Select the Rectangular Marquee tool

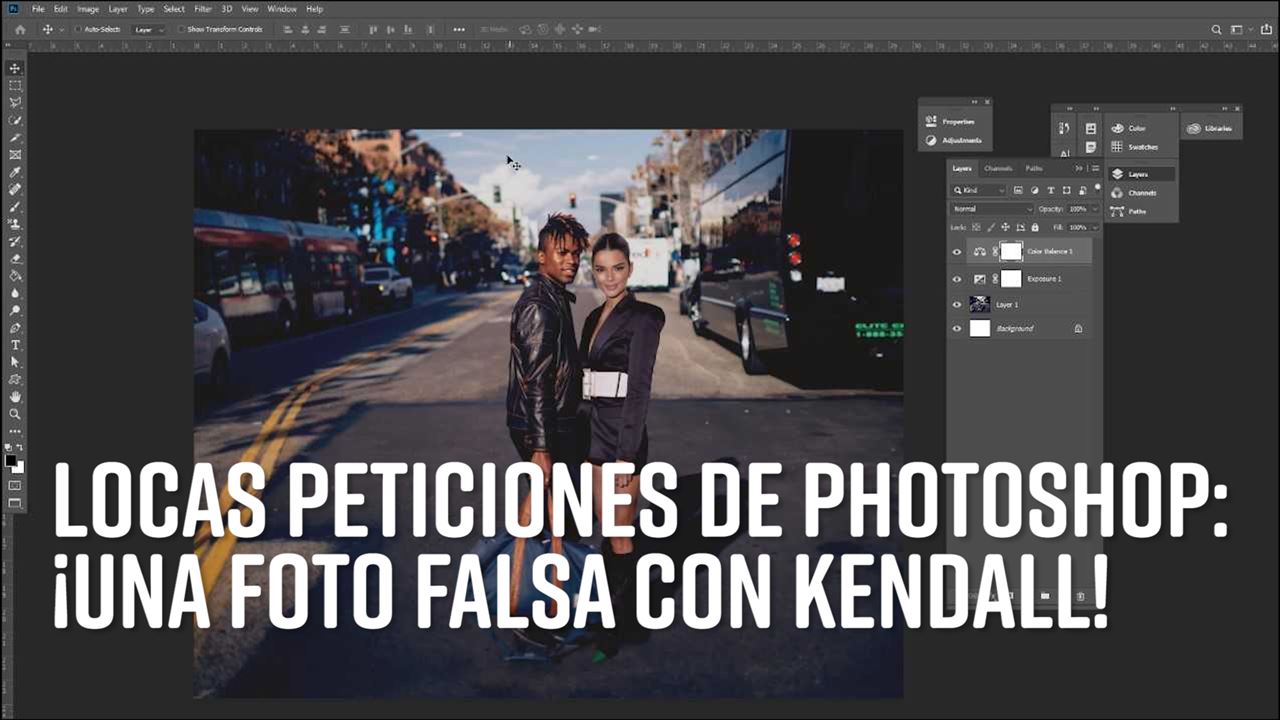click(15, 85)
